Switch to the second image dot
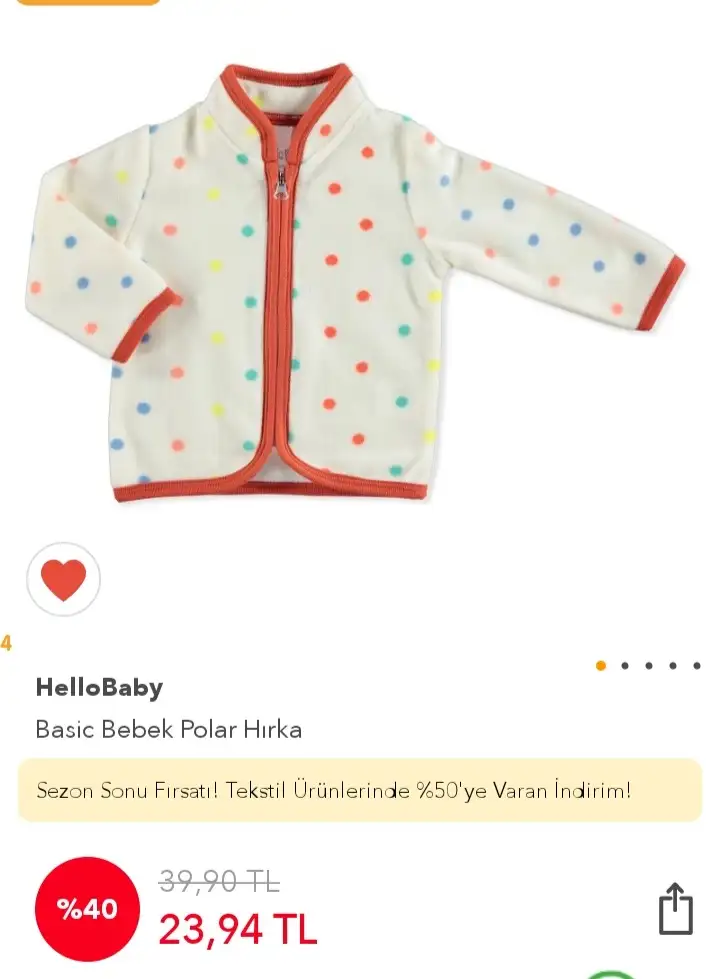The height and width of the screenshot is (979, 720). pyautogui.click(x=624, y=666)
